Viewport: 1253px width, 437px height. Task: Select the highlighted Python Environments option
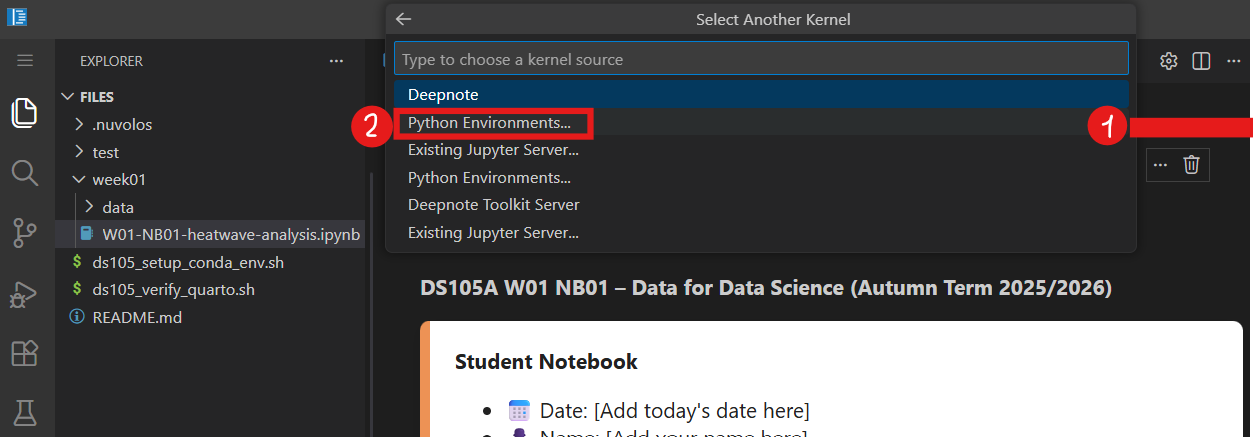click(x=490, y=123)
